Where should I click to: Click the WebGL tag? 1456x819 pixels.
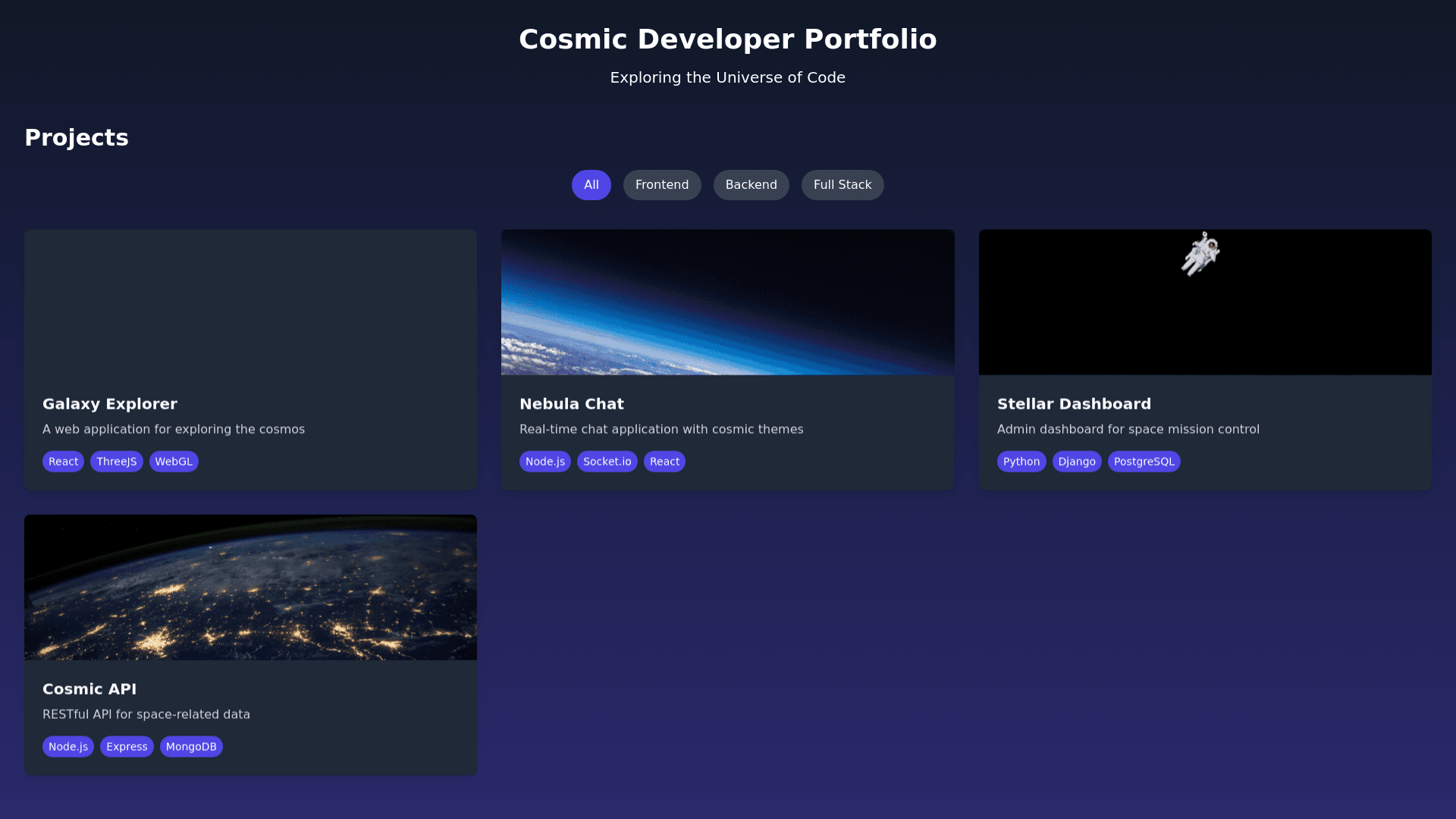click(174, 462)
